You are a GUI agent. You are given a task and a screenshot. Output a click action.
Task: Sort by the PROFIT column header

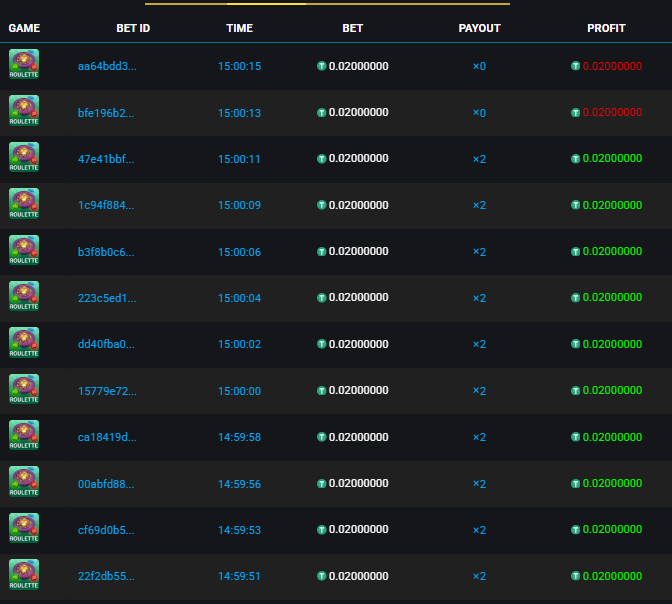(606, 28)
